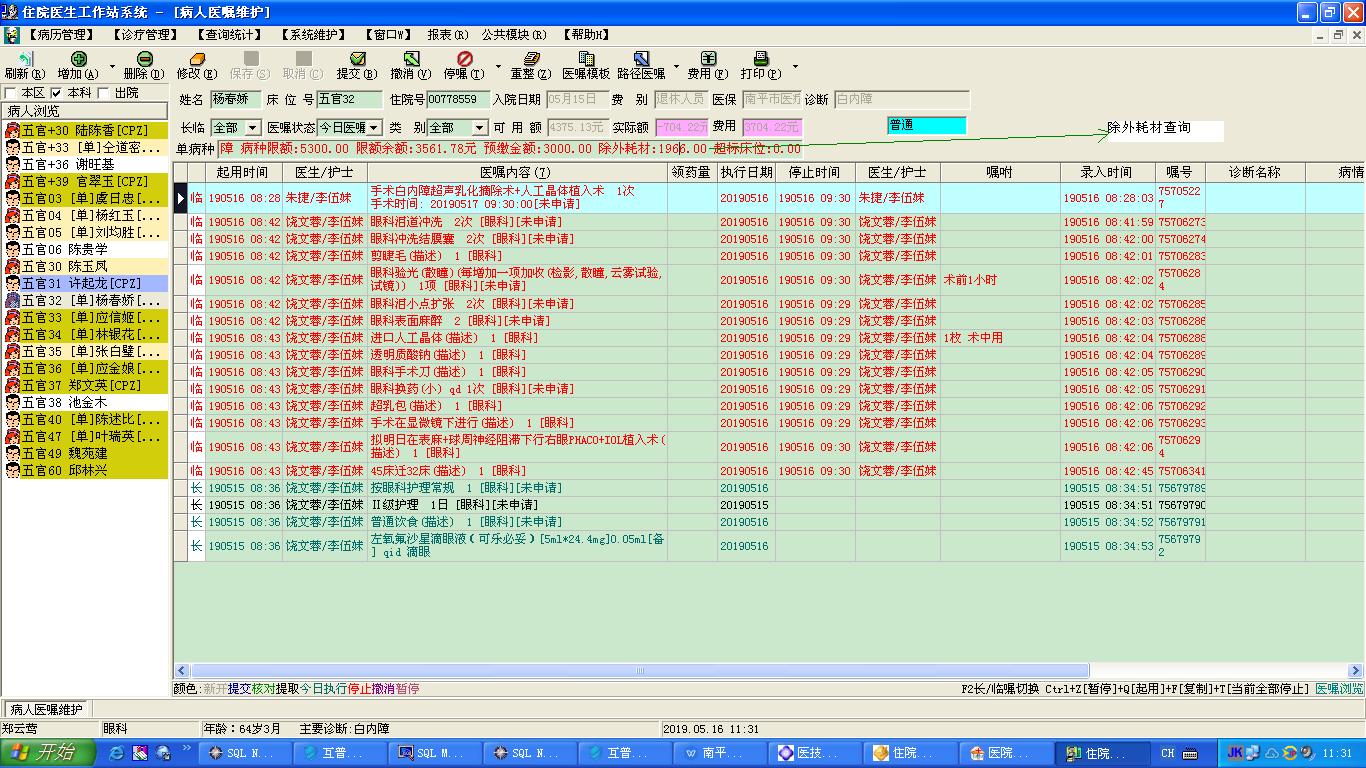Expand the 路径医嘱 dropdown arrow
This screenshot has height=768, width=1366.
click(676, 68)
